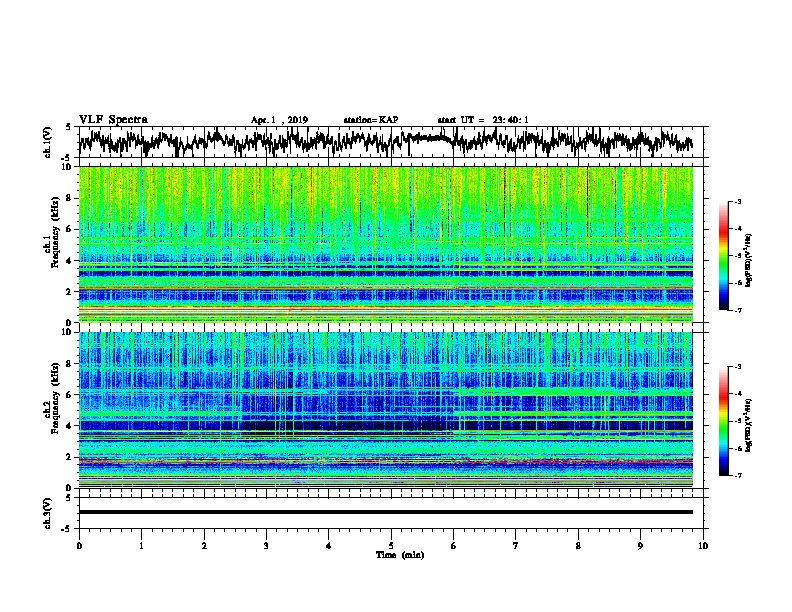
Task: Click the "6" frequency tick of ch.2 spectrogram
Action: click(x=69, y=395)
